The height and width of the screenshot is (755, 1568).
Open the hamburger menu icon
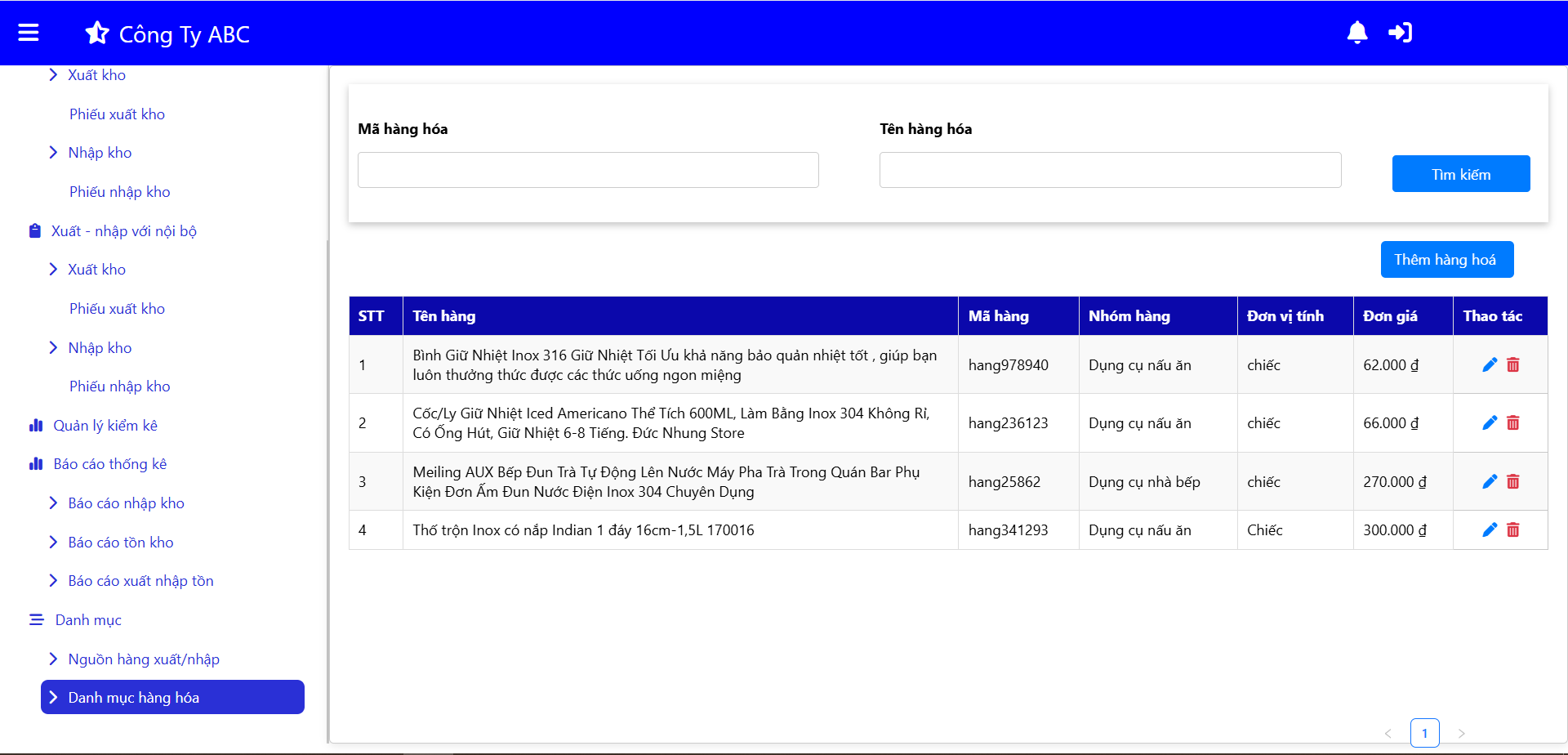29,33
